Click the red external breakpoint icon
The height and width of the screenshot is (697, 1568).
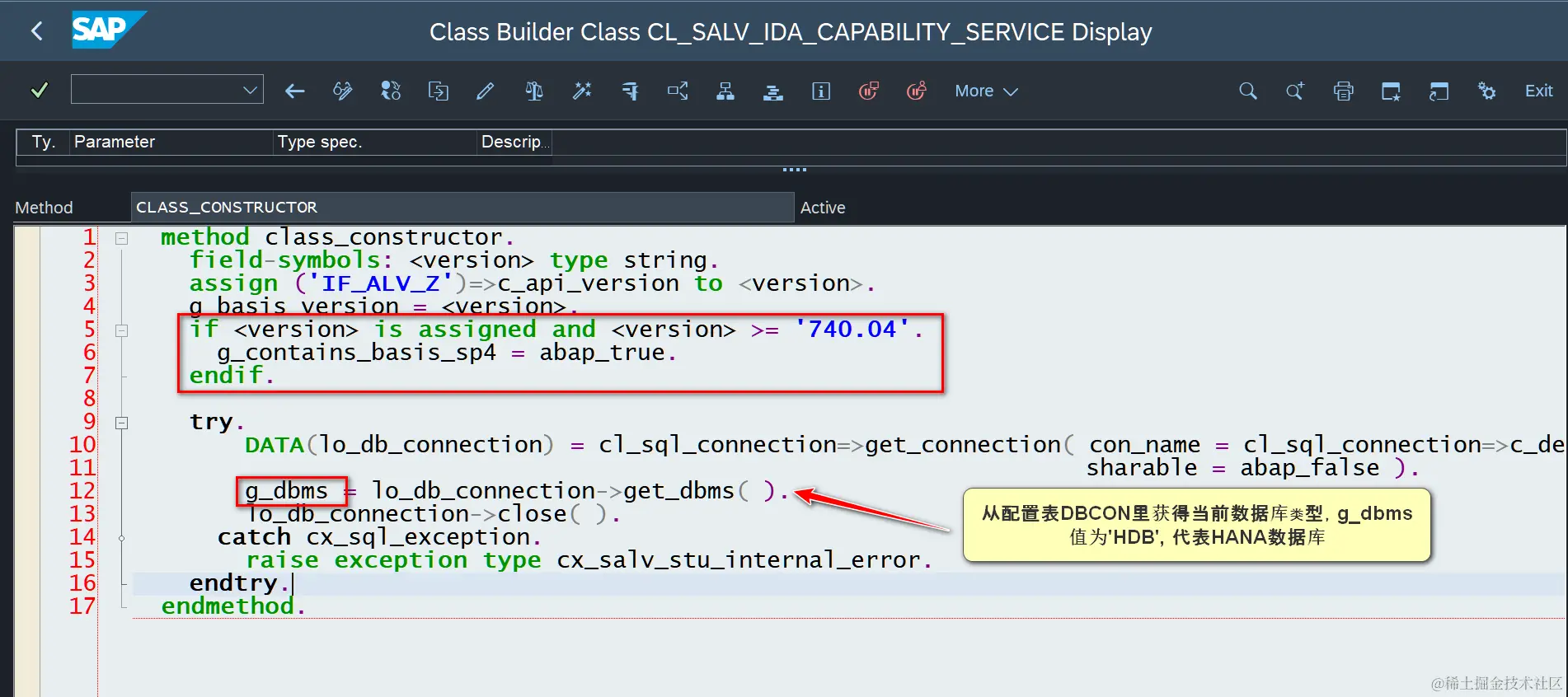917,91
